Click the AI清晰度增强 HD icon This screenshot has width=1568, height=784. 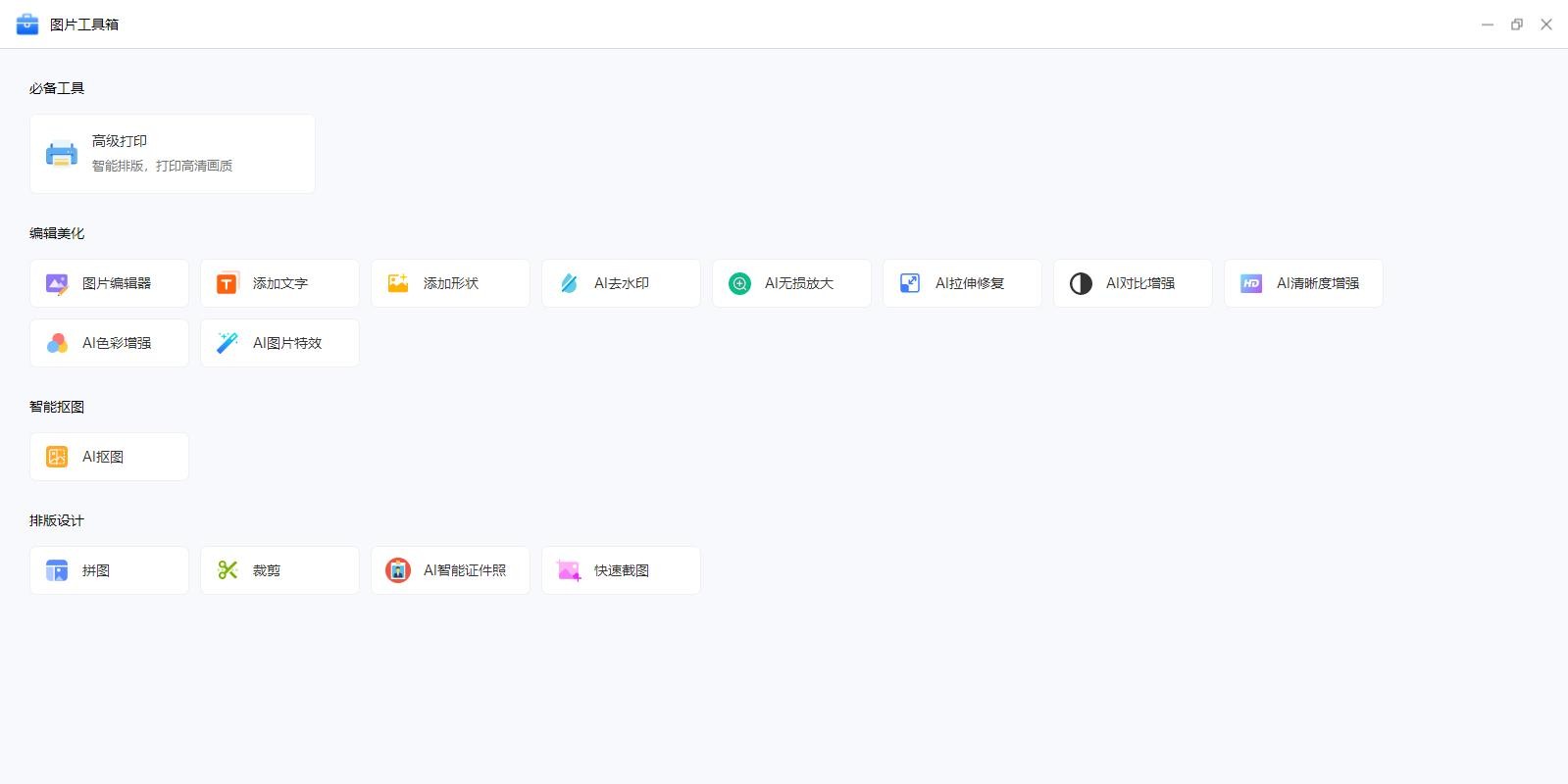[x=1251, y=283]
